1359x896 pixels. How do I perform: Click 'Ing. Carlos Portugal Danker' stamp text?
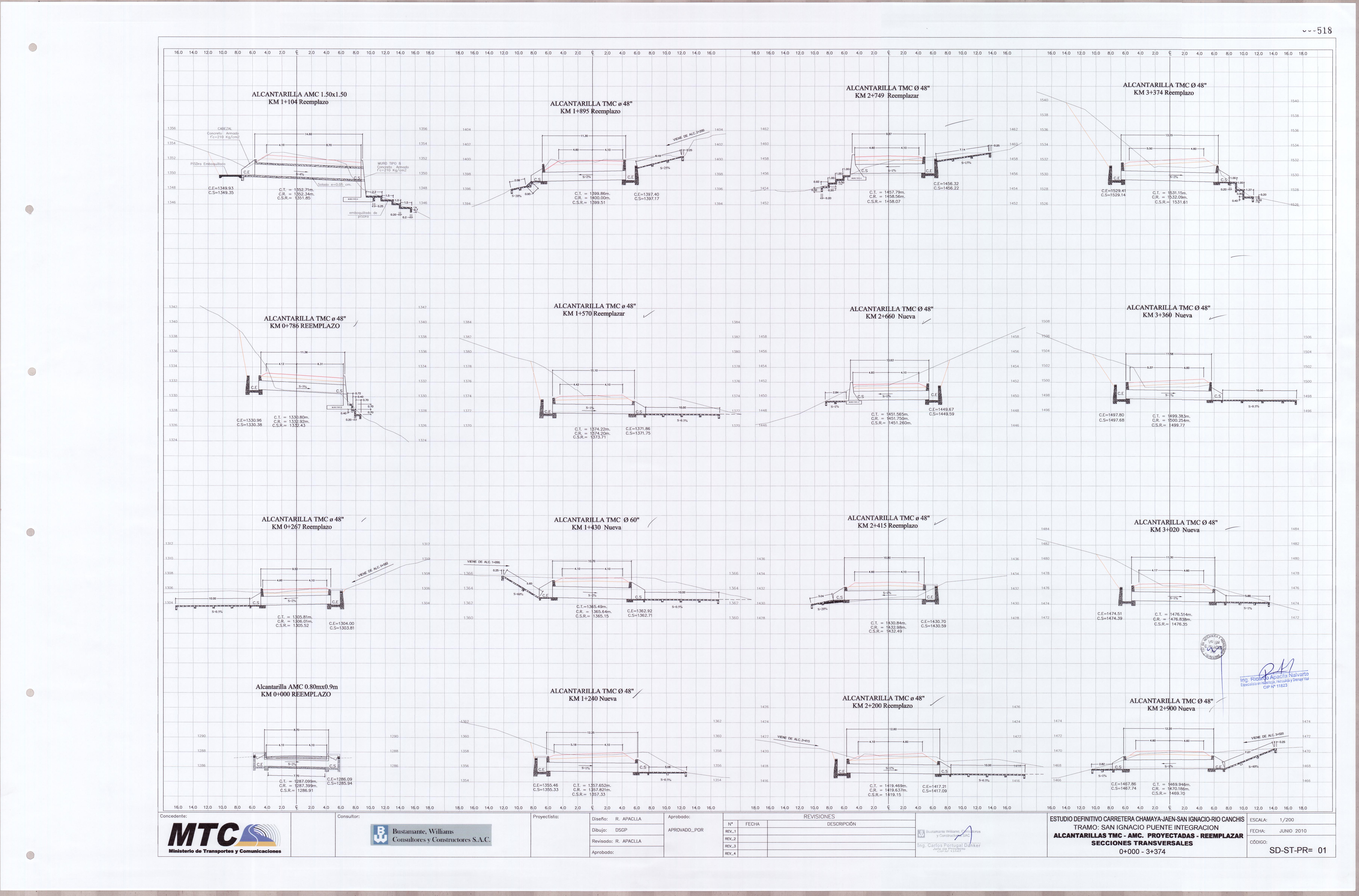(949, 845)
